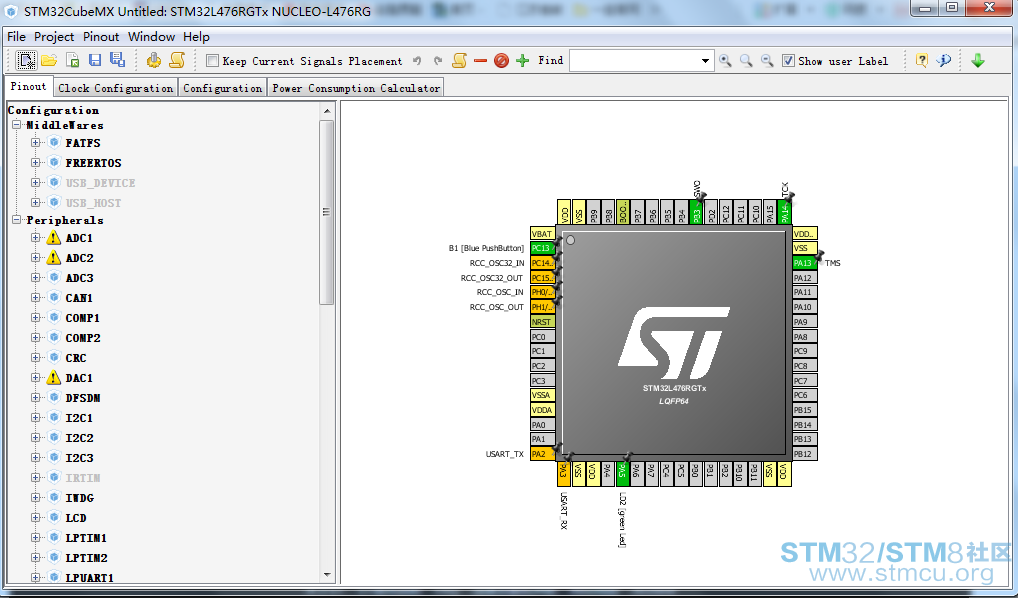Image resolution: width=1018 pixels, height=598 pixels.
Task: Click the New Project toolbar icon
Action: coord(25,60)
